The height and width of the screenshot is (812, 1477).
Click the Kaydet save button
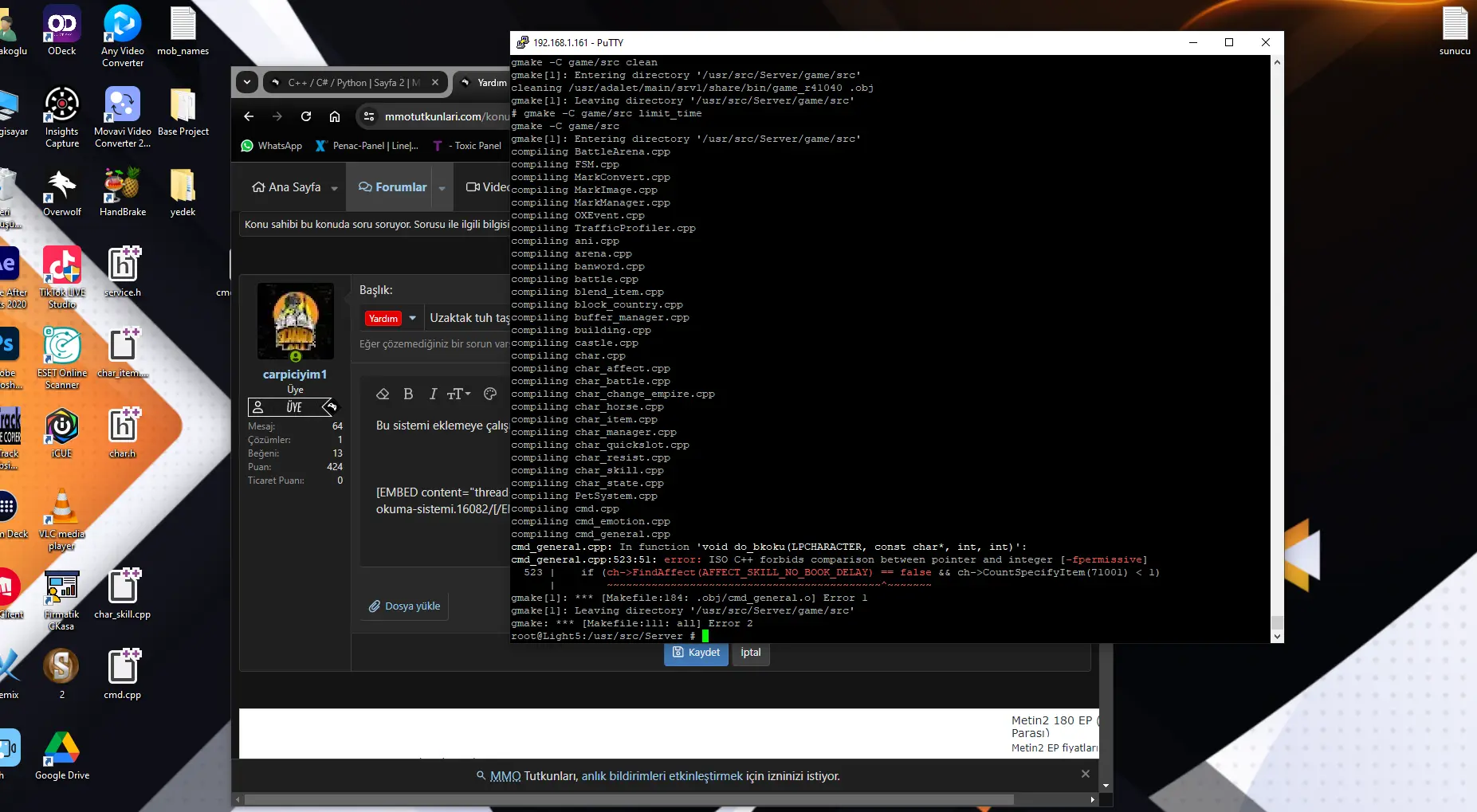(x=696, y=653)
